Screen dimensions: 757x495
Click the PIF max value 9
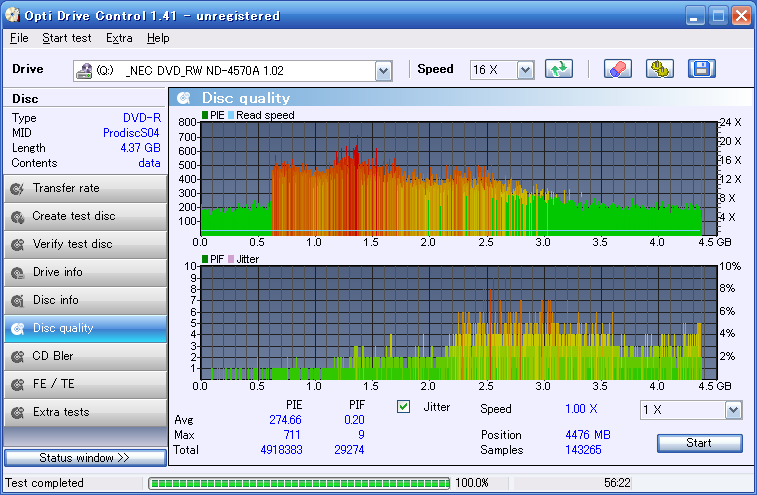[x=361, y=435]
